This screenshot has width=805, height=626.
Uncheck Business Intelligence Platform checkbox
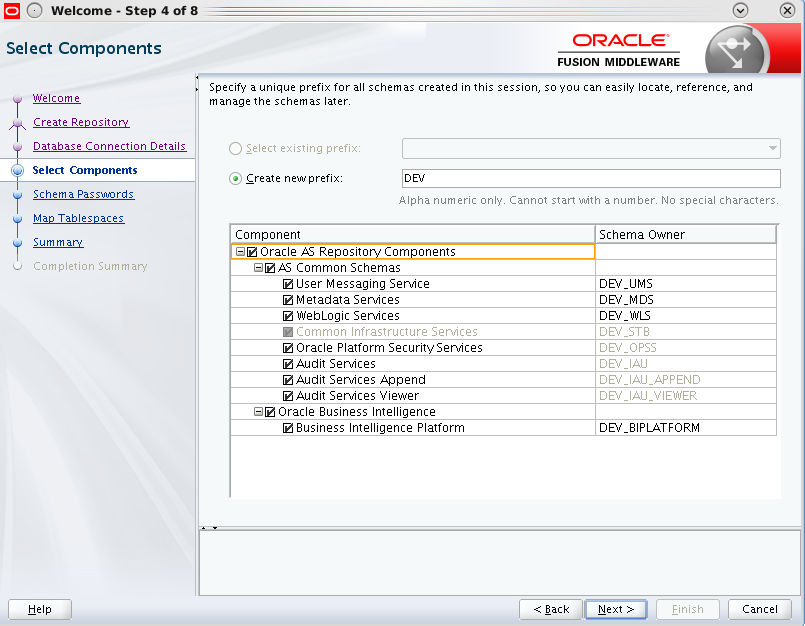click(288, 428)
